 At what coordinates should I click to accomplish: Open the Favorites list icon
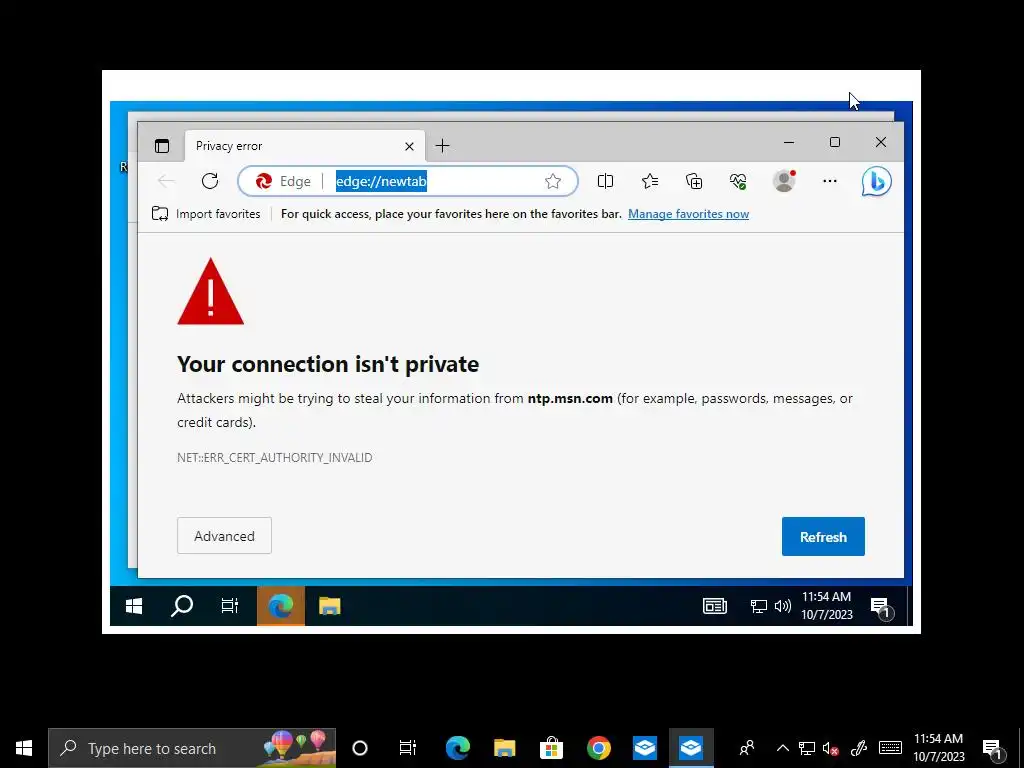pos(650,181)
